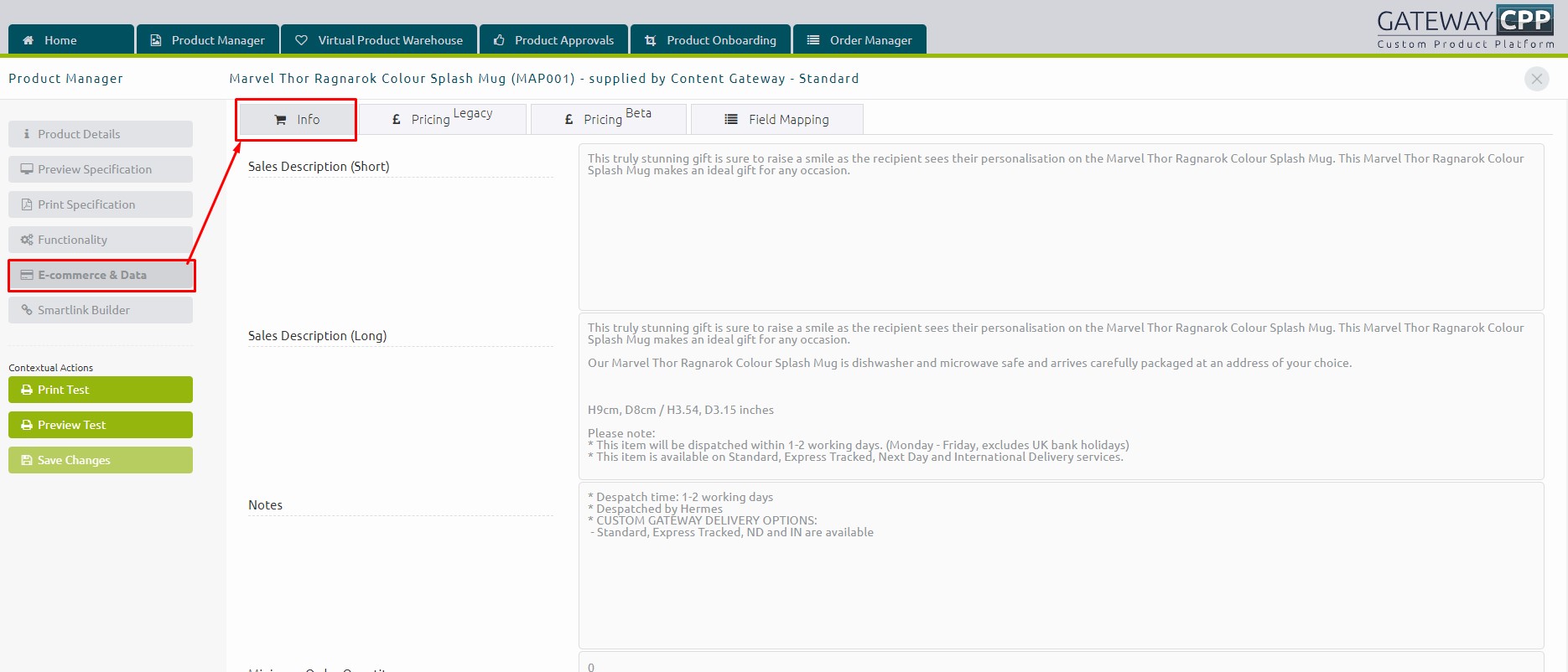This screenshot has height=672, width=1568.
Task: Click the Smartlink Builder link icon
Action: [x=27, y=310]
